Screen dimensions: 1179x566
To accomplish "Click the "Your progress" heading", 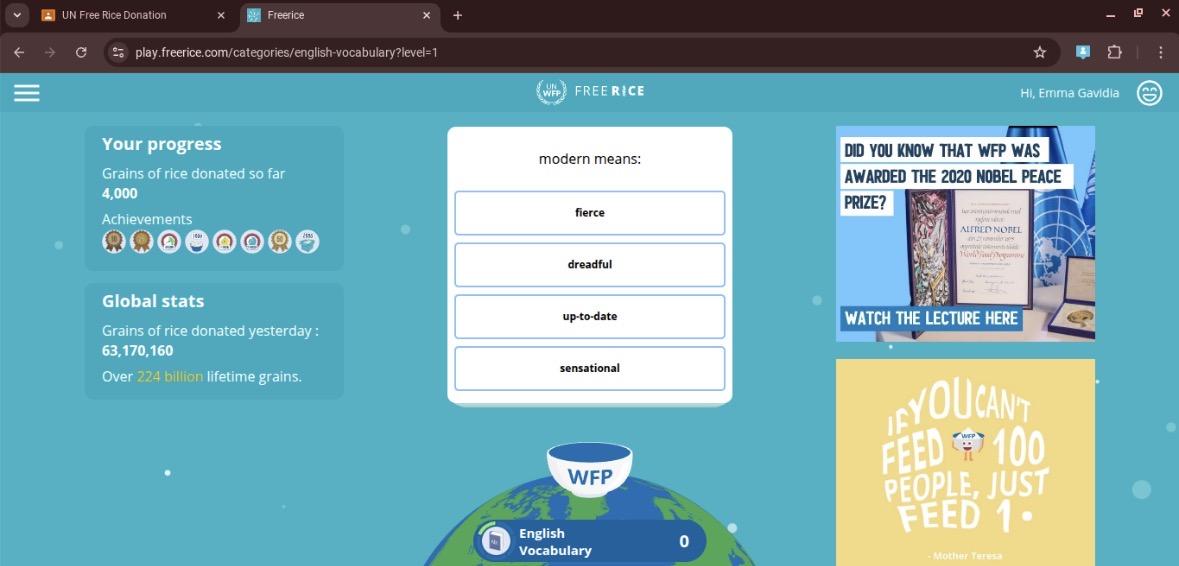I will [x=162, y=144].
